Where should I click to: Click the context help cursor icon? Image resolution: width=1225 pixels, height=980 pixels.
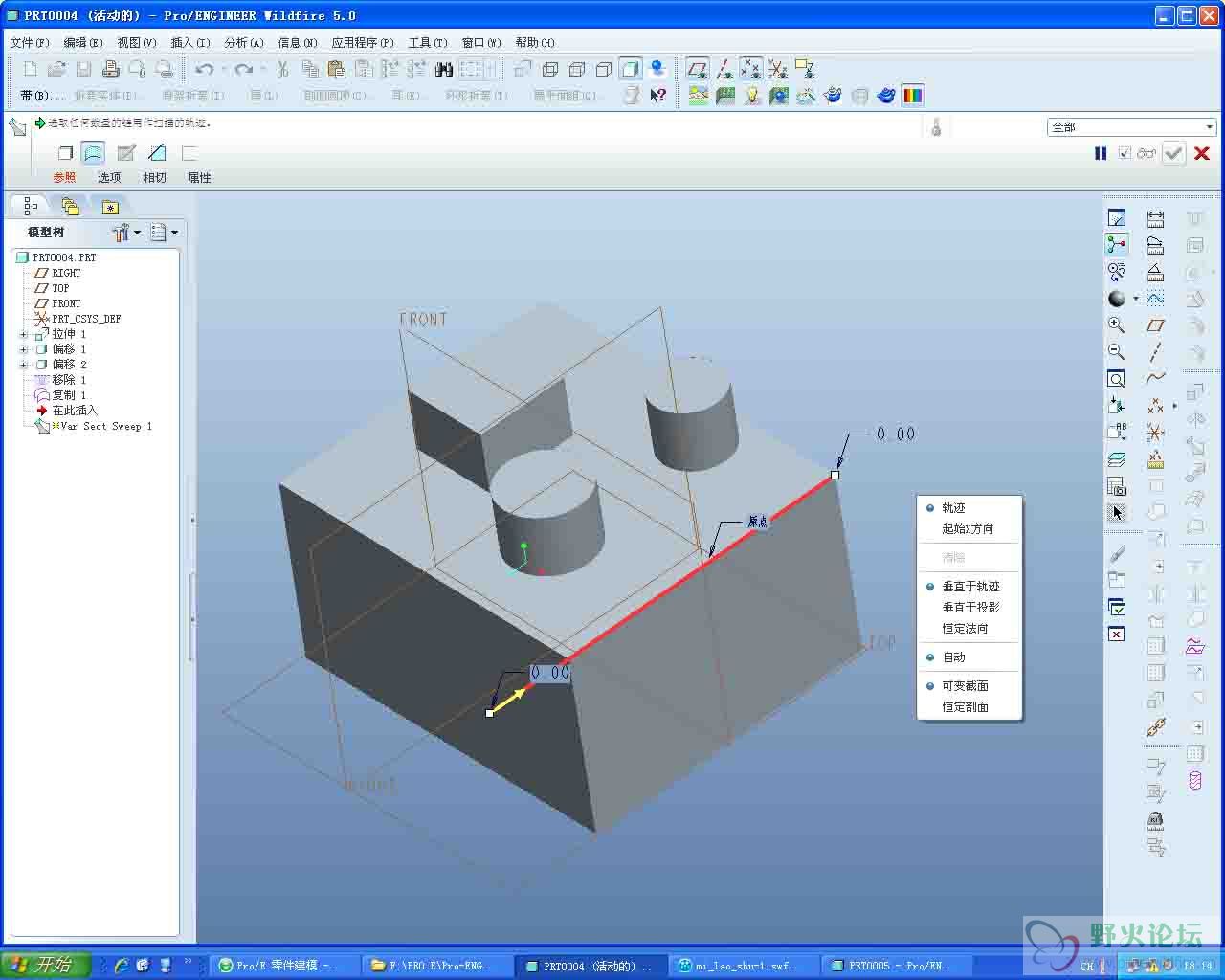[x=657, y=95]
